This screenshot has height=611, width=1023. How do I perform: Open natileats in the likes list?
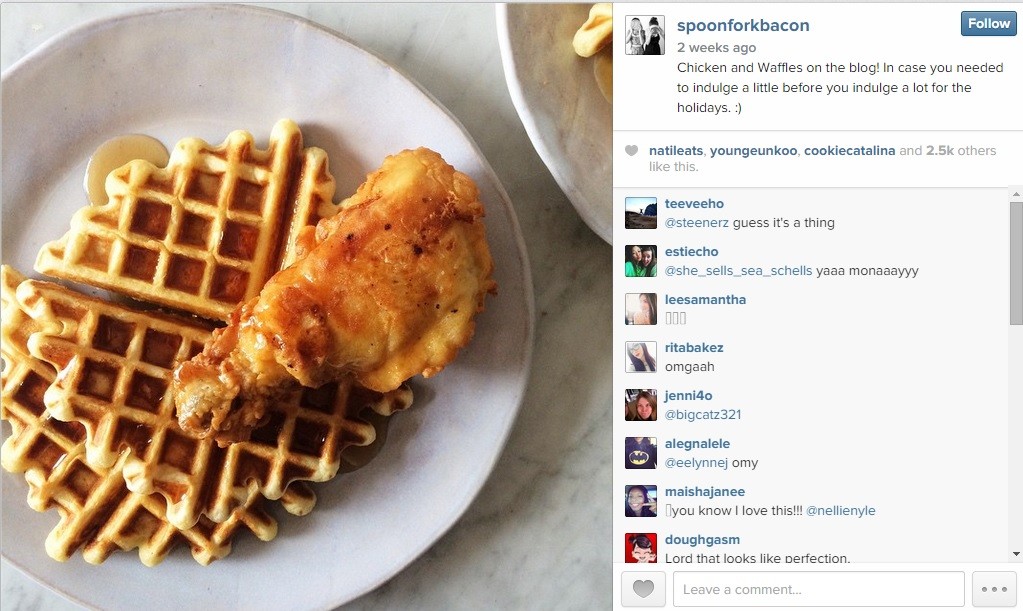676,151
